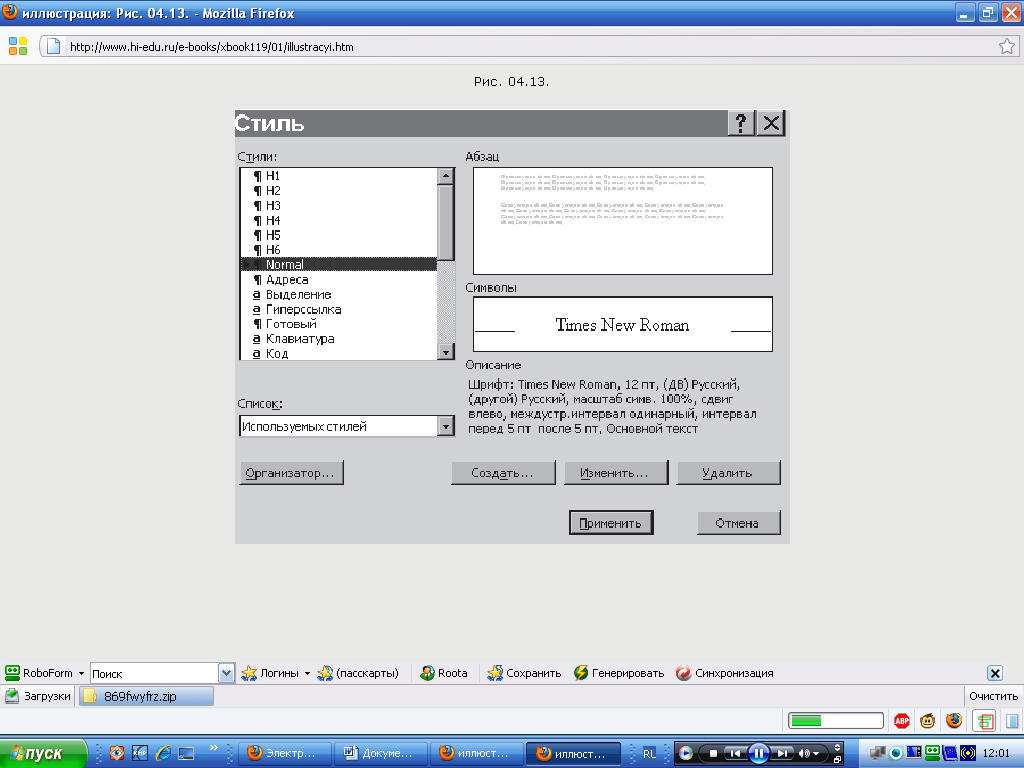Click the help question mark in Стиль dialog

pyautogui.click(x=741, y=123)
